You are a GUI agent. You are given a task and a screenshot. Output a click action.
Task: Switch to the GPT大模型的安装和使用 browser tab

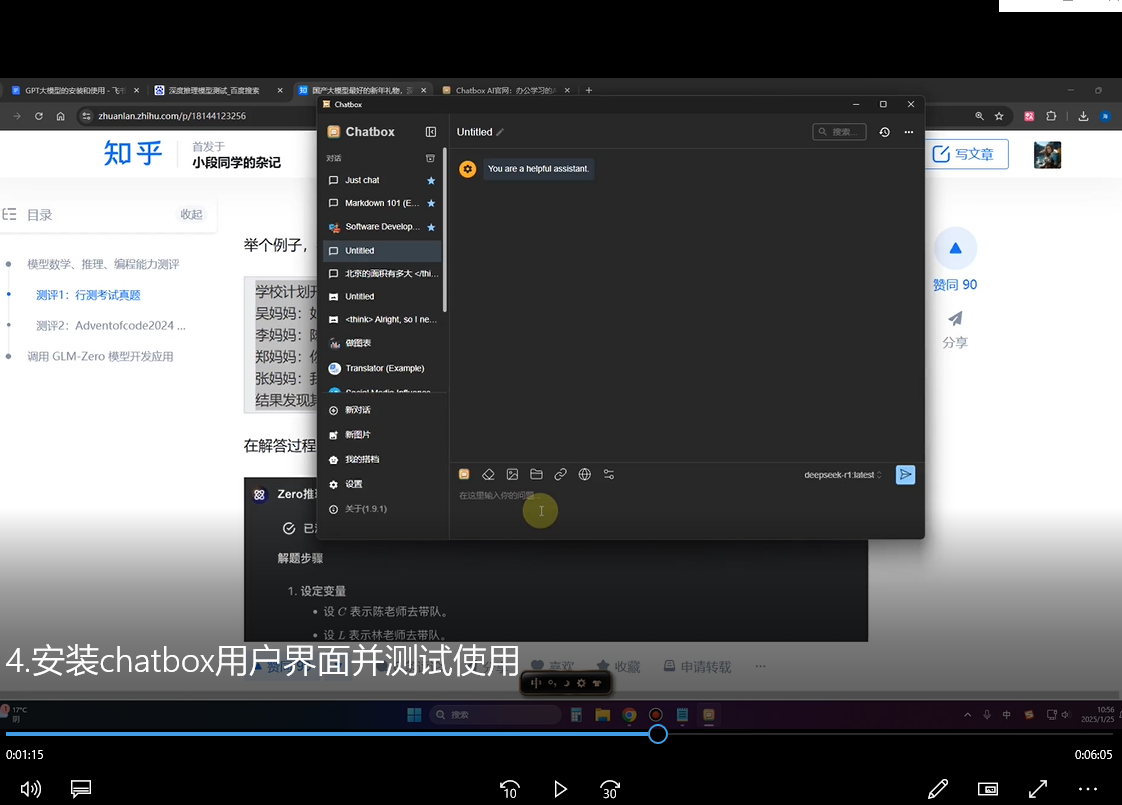point(75,90)
